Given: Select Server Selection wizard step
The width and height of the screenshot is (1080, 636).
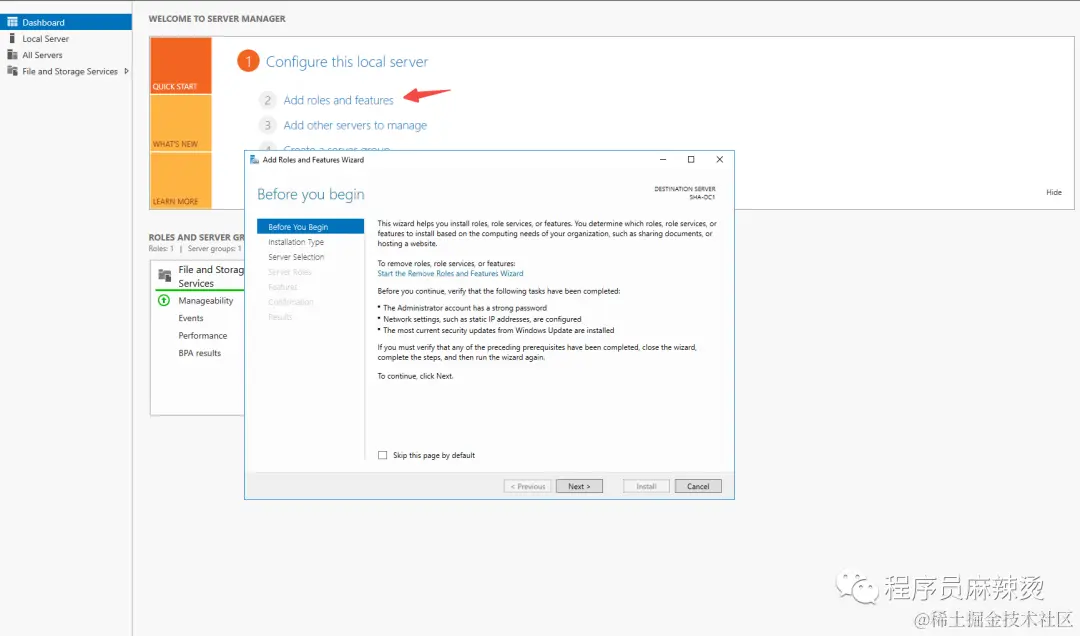Looking at the screenshot, I should coord(295,257).
